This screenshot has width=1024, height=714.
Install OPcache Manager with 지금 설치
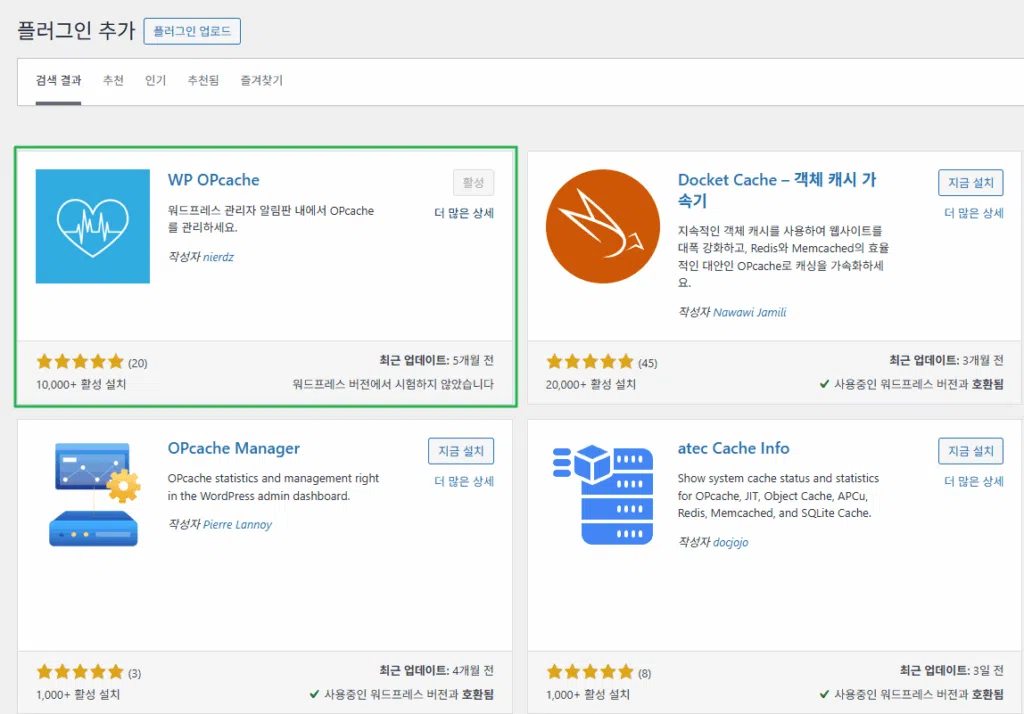461,451
